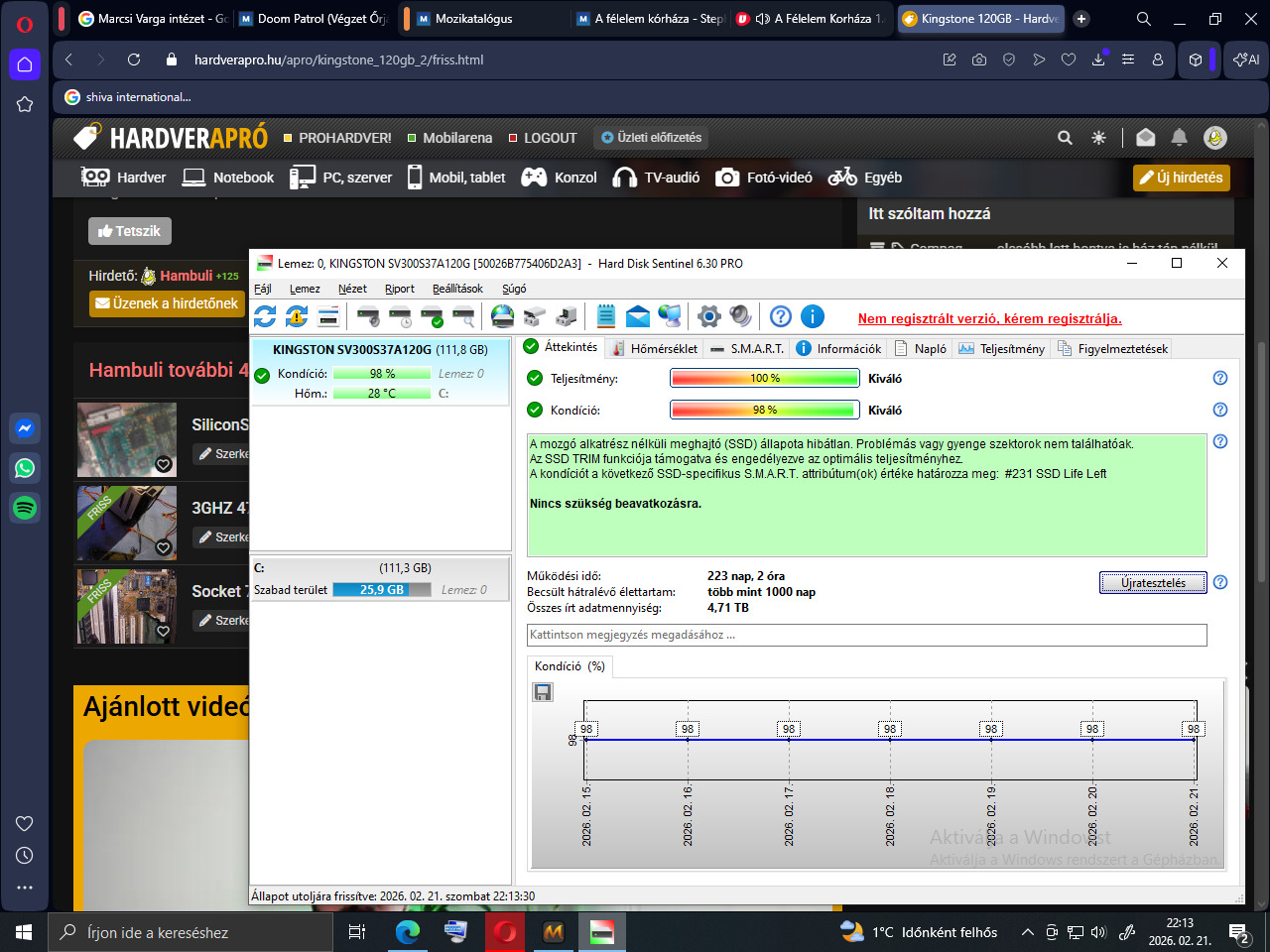Click the Windows Start button
The width and height of the screenshot is (1270, 952).
click(24, 932)
